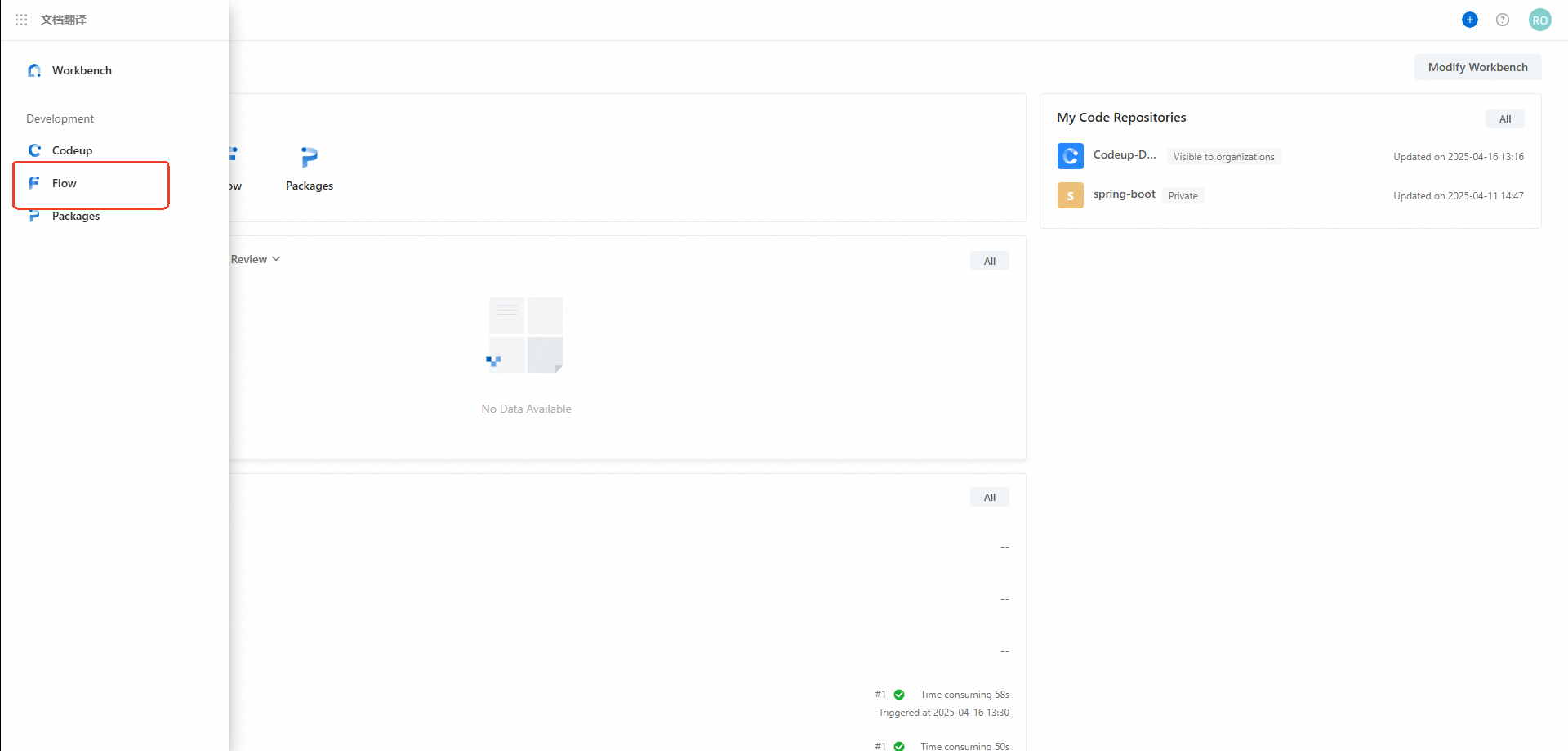Open the apps grid launcher icon
Viewport: 1568px width, 751px height.
[21, 20]
